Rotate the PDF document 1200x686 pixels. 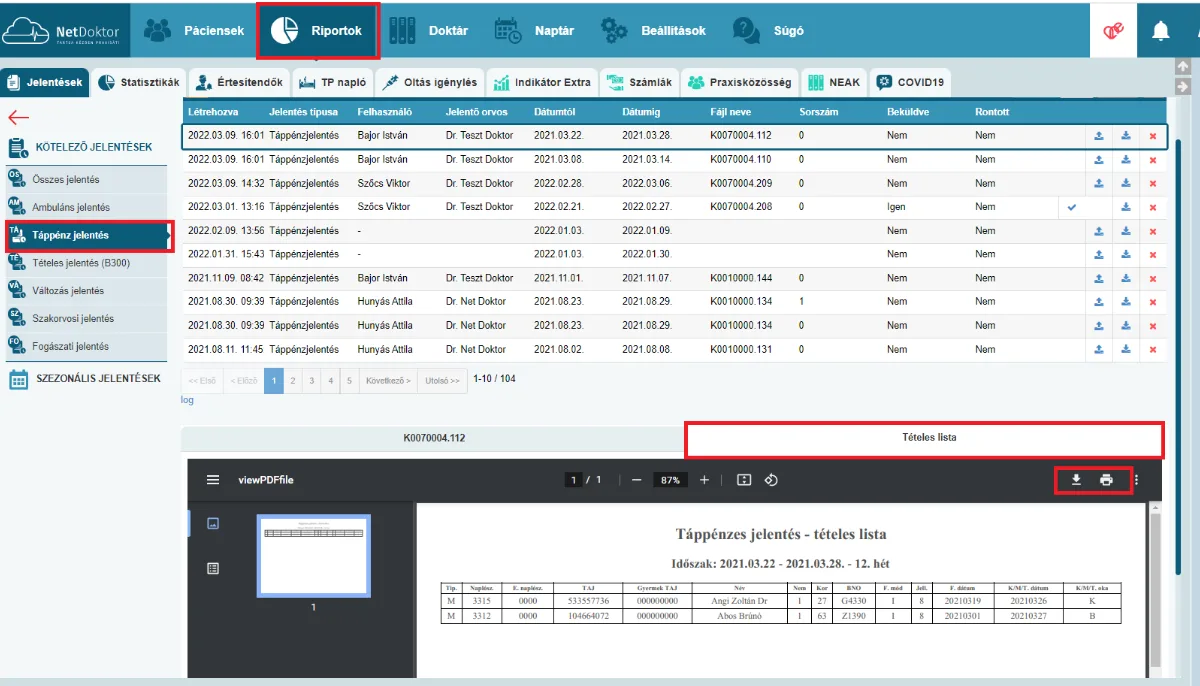pyautogui.click(x=771, y=480)
